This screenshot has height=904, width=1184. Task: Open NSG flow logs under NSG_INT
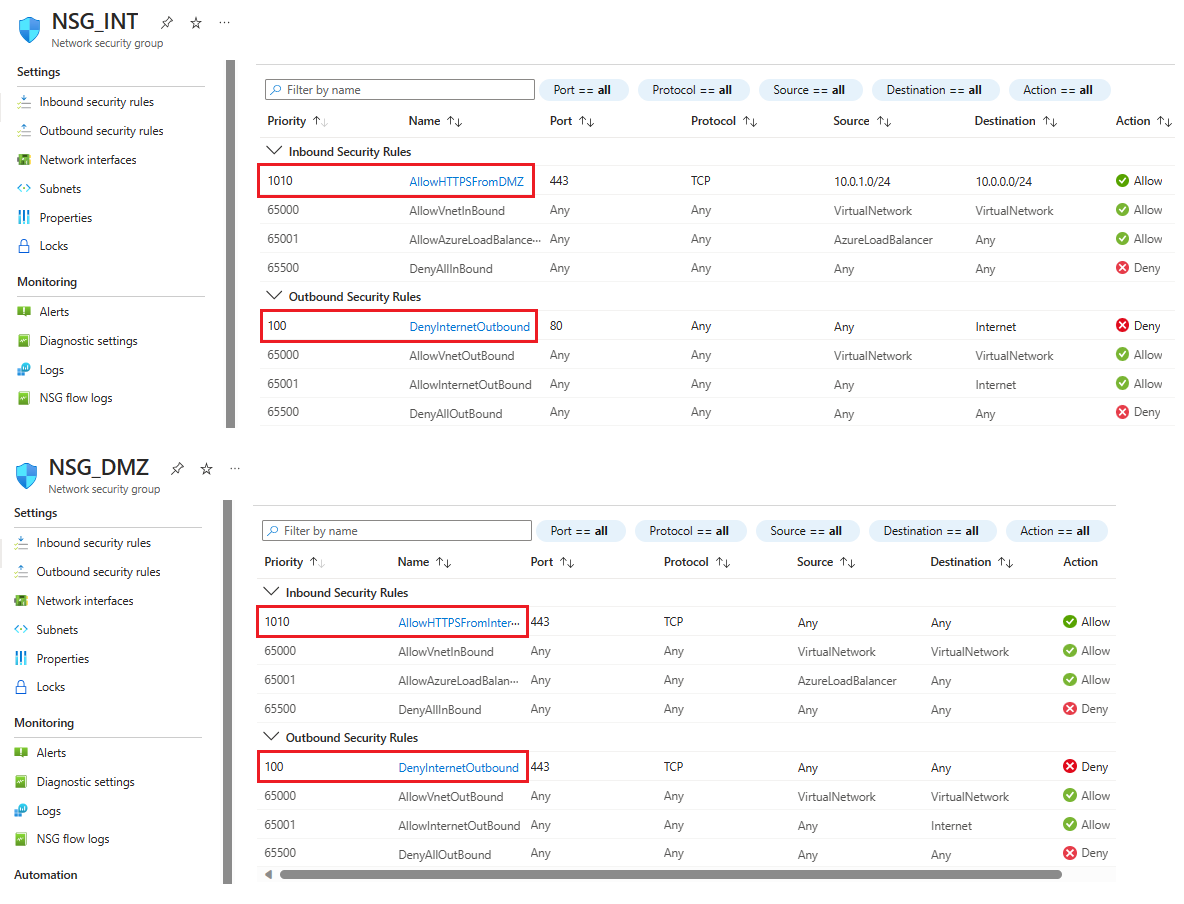[x=75, y=398]
